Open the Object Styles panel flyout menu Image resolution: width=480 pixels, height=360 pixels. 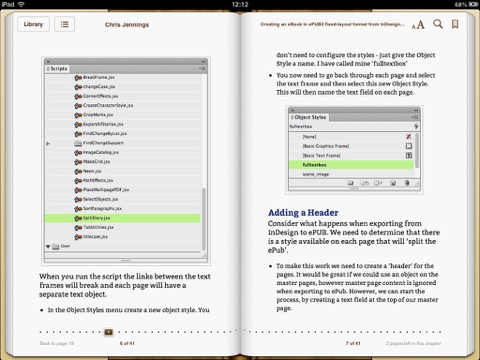(415, 117)
